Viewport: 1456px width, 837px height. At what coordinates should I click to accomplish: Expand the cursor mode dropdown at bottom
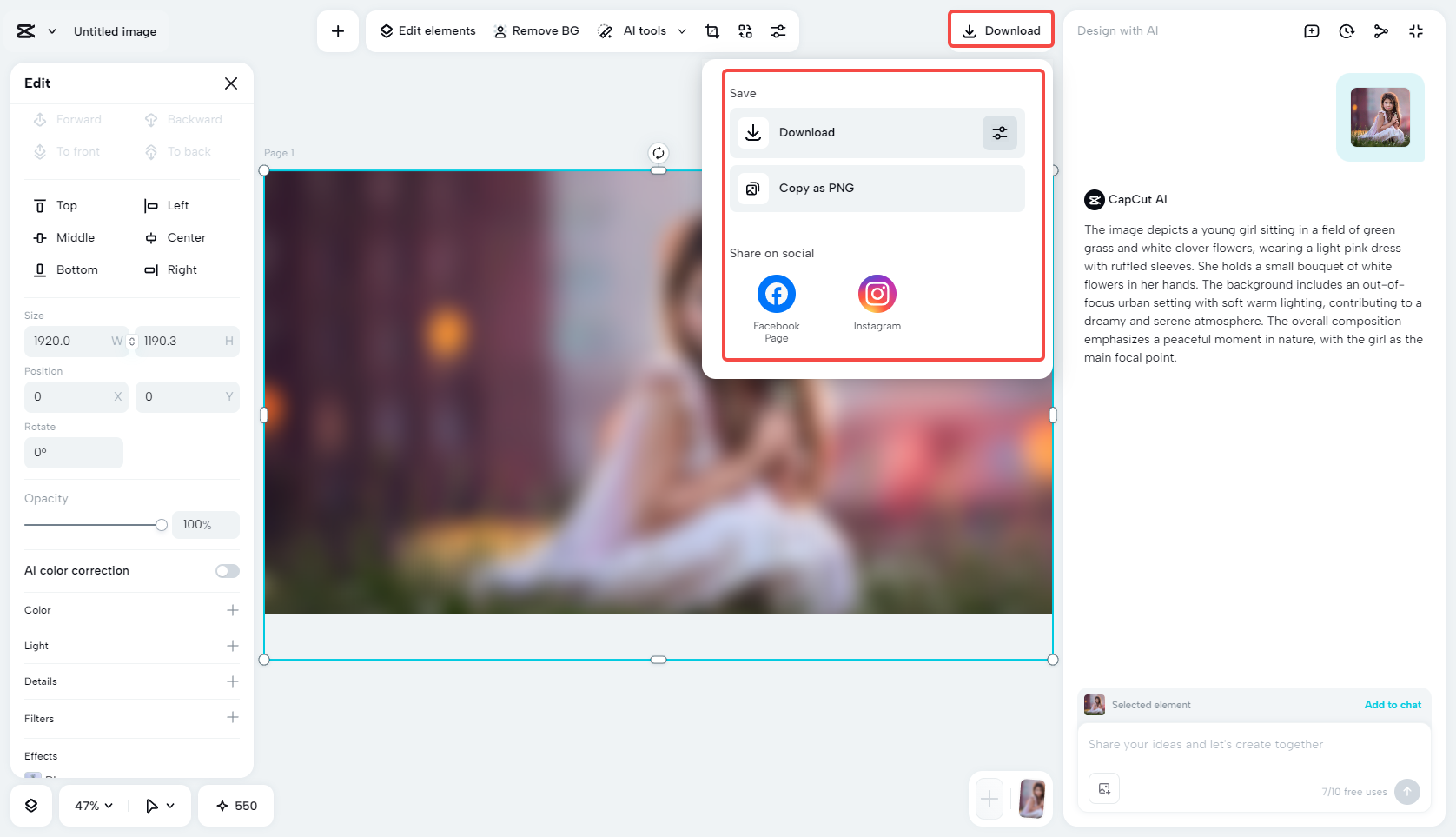[x=159, y=806]
